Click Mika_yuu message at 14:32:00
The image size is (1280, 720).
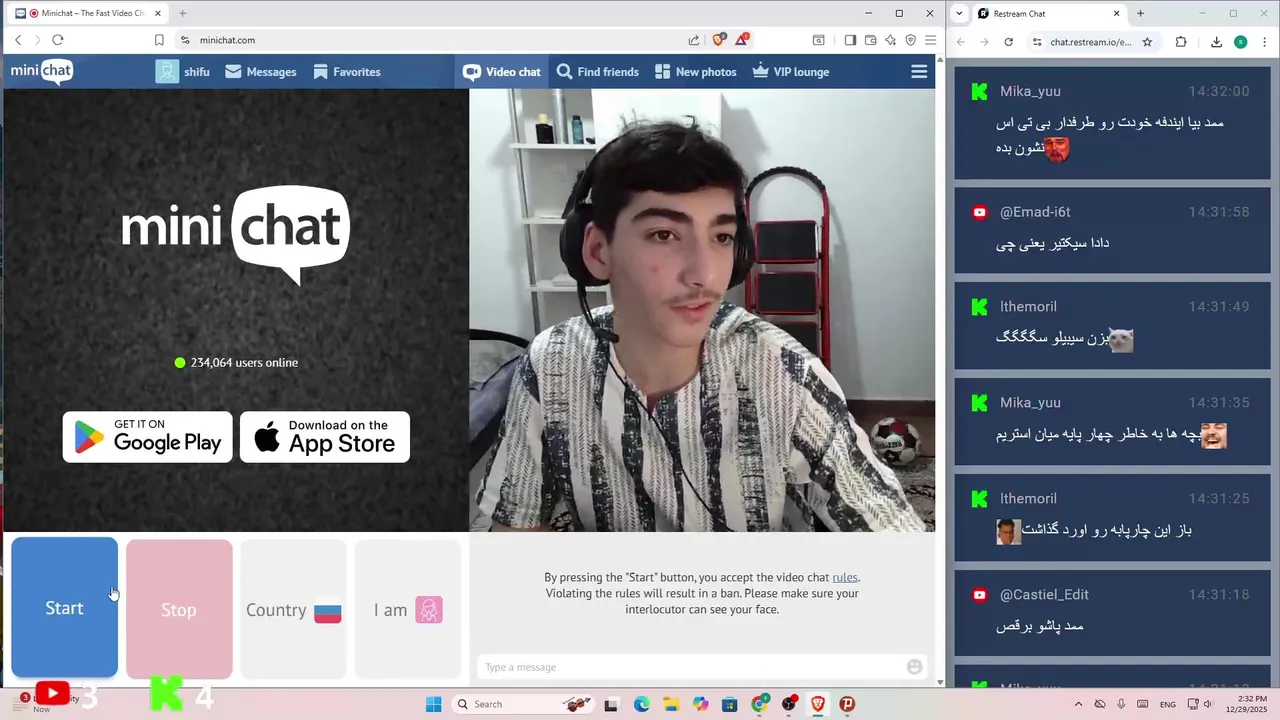click(1111, 124)
